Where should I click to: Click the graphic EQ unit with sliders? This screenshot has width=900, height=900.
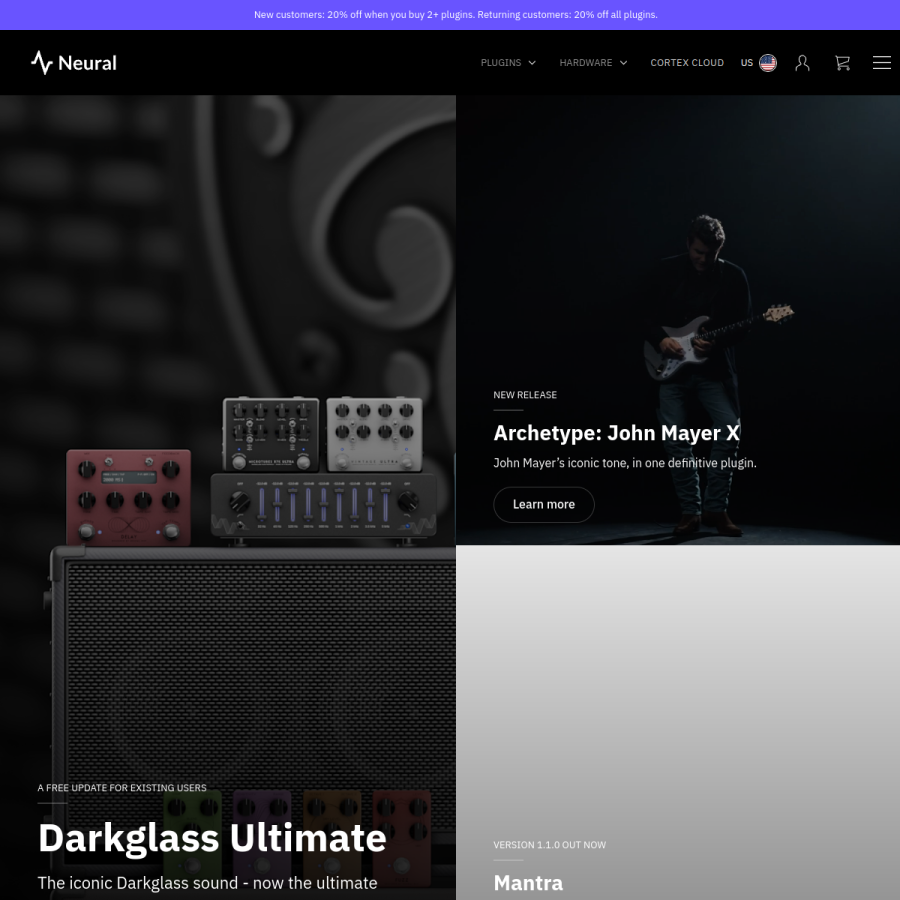pos(323,506)
